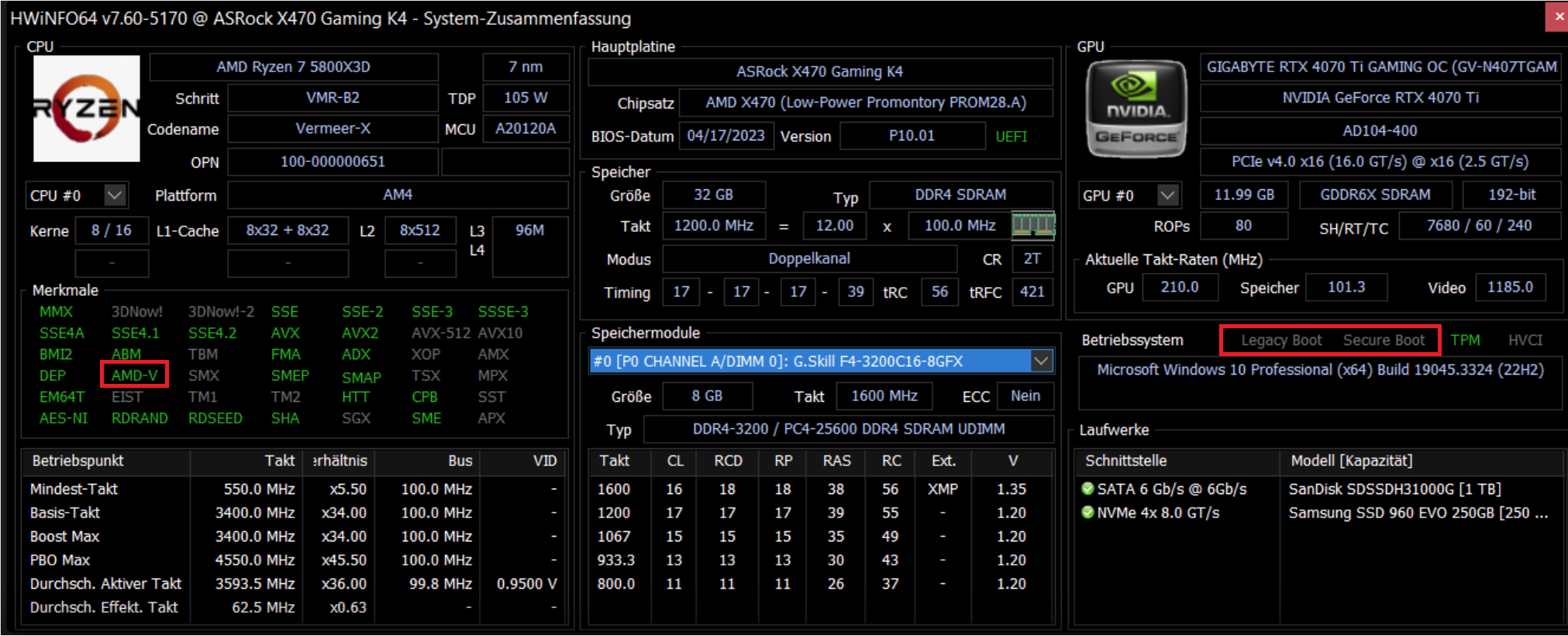Click the PCIe v4.0 x16 link field
The width and height of the screenshot is (1568, 636).
tap(1380, 161)
